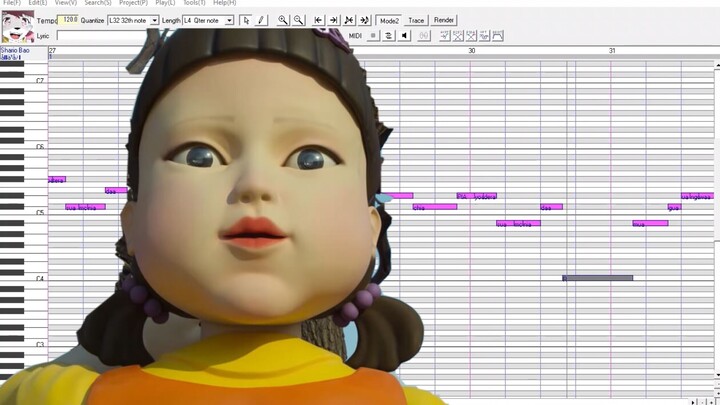Open the Play menu
The width and height of the screenshot is (720, 405).
tap(165, 3)
